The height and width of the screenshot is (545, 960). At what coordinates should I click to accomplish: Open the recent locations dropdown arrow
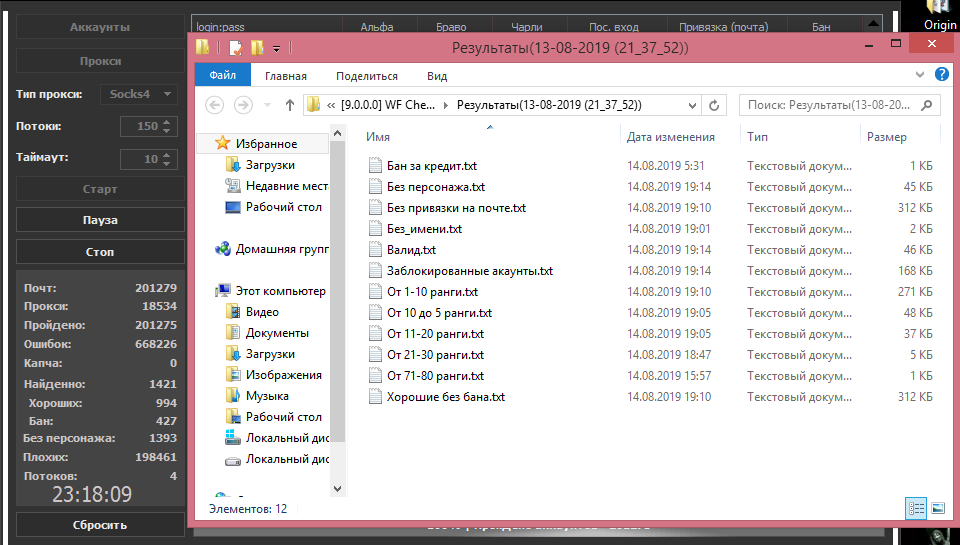[x=265, y=105]
